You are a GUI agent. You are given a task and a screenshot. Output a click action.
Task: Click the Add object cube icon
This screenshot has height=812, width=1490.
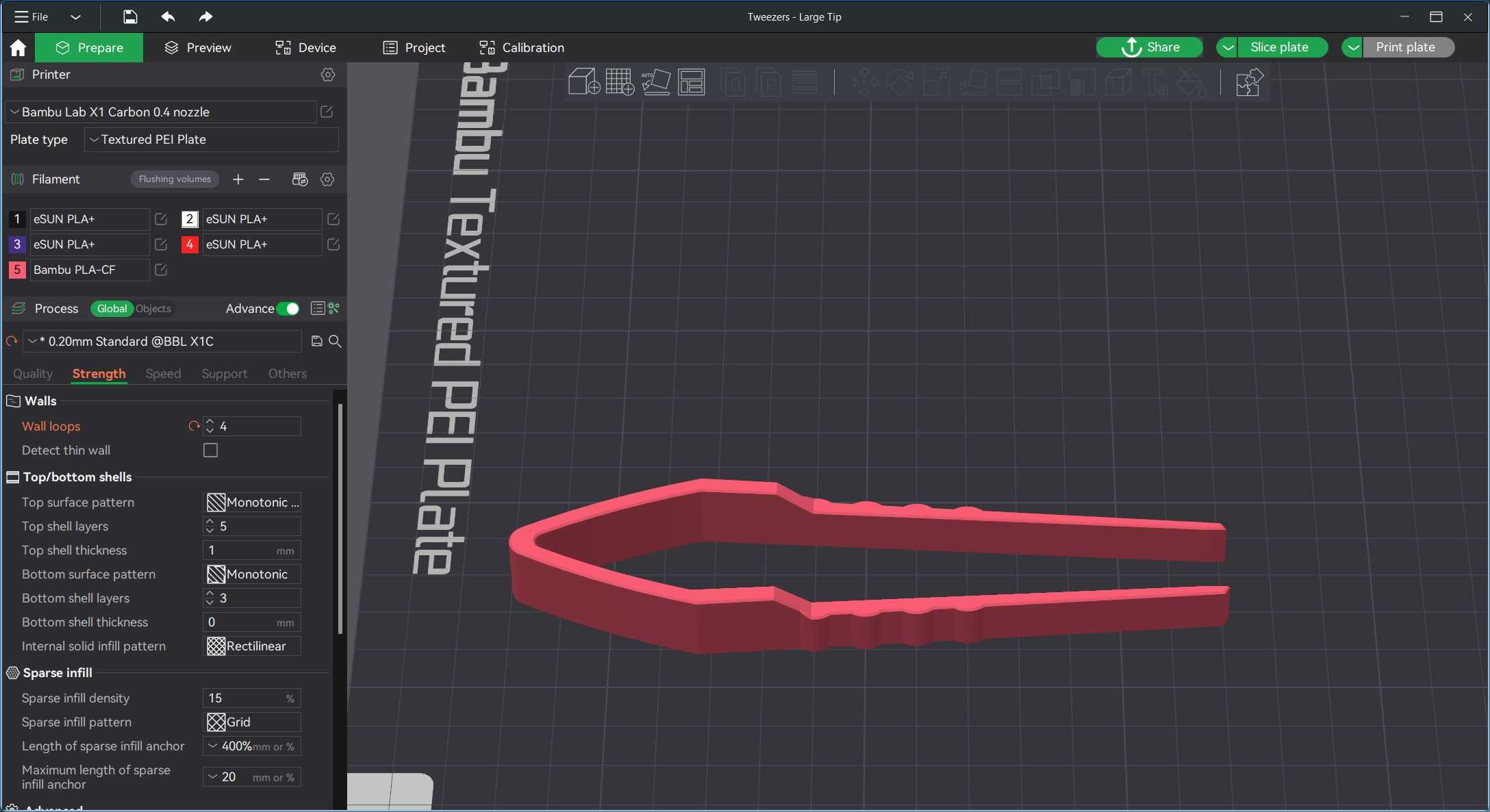pos(584,82)
